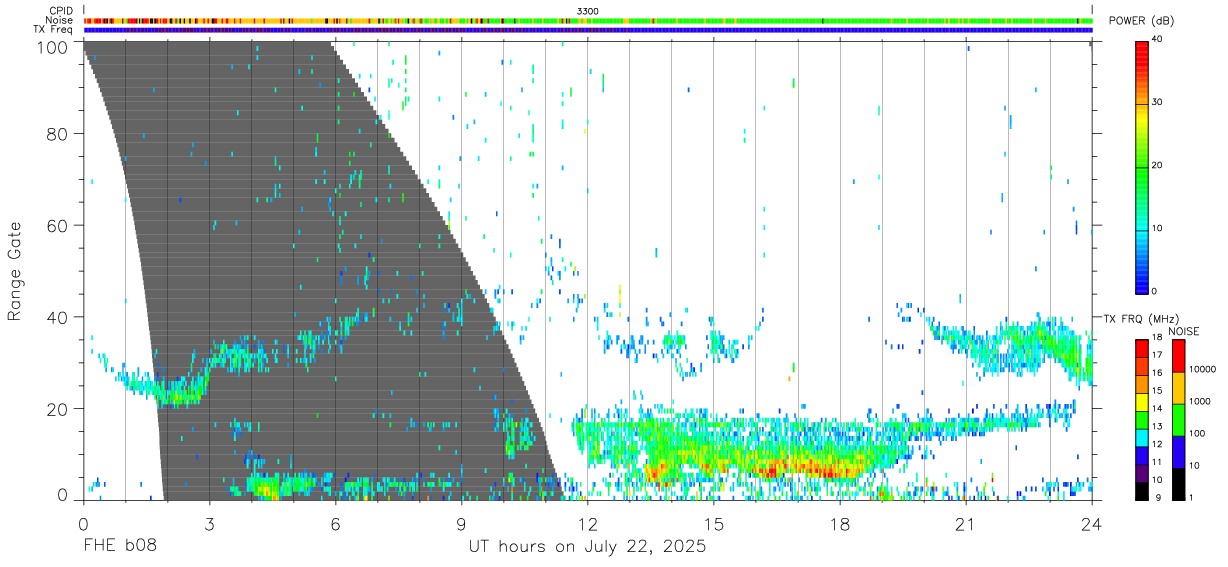The width and height of the screenshot is (1228, 567).
Task: Click the 10000 noise scale label
Action: [x=1201, y=369]
